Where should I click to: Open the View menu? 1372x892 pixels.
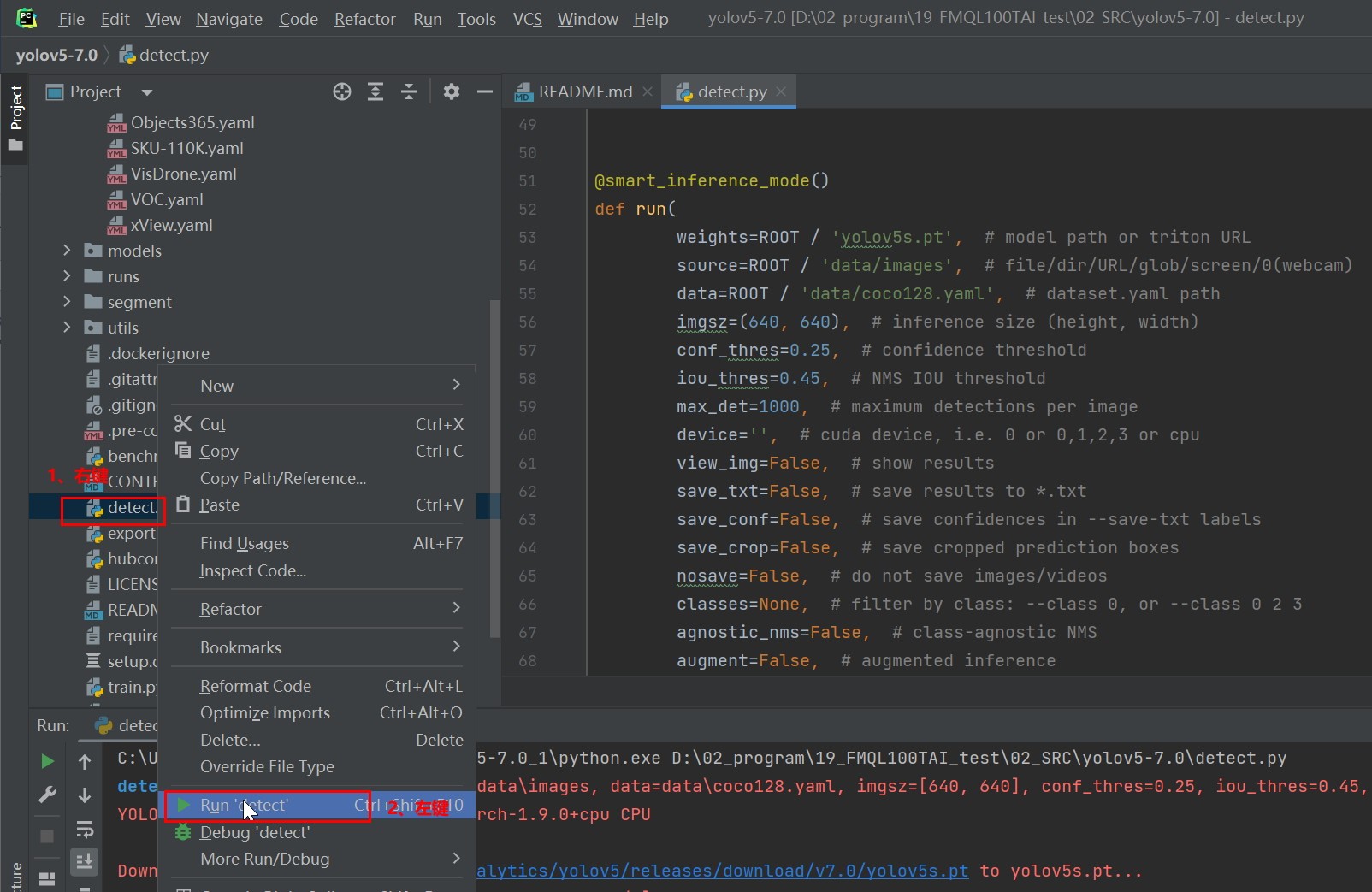point(163,19)
